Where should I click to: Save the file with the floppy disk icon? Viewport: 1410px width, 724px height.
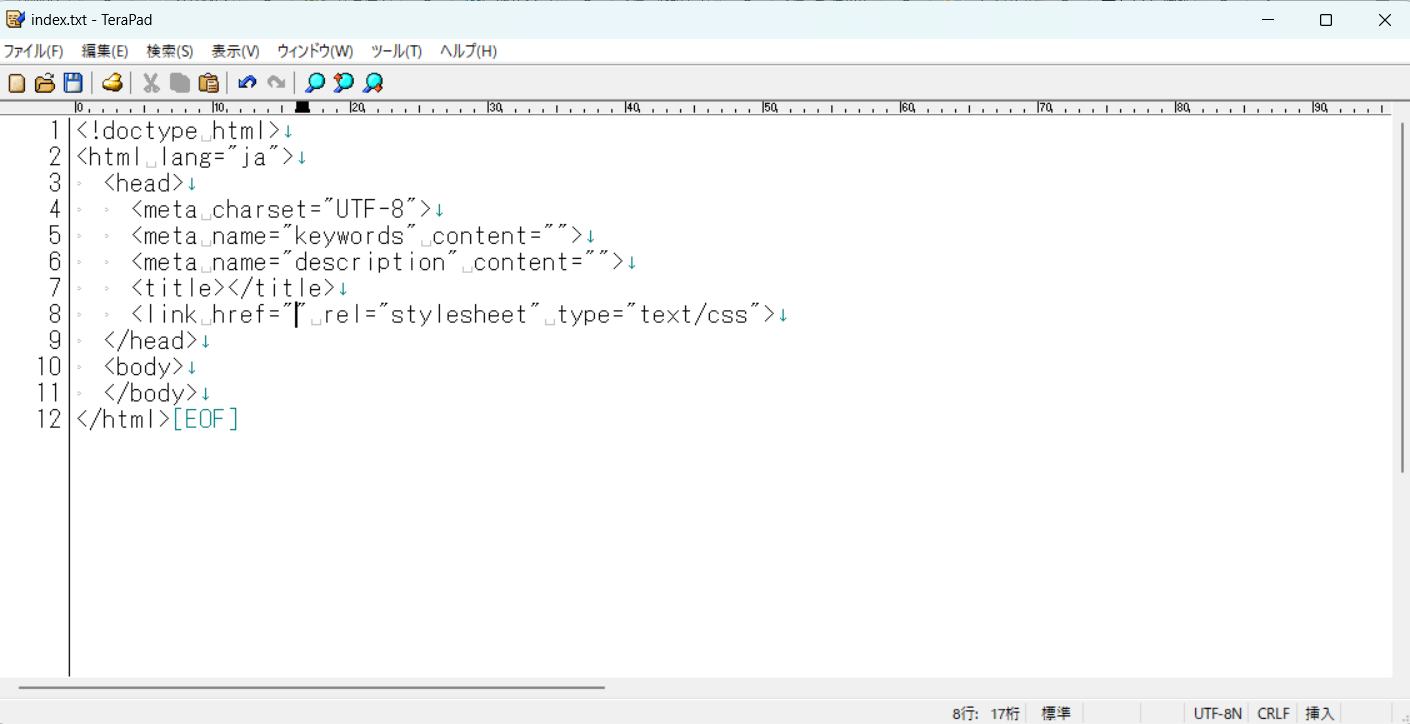pyautogui.click(x=73, y=83)
